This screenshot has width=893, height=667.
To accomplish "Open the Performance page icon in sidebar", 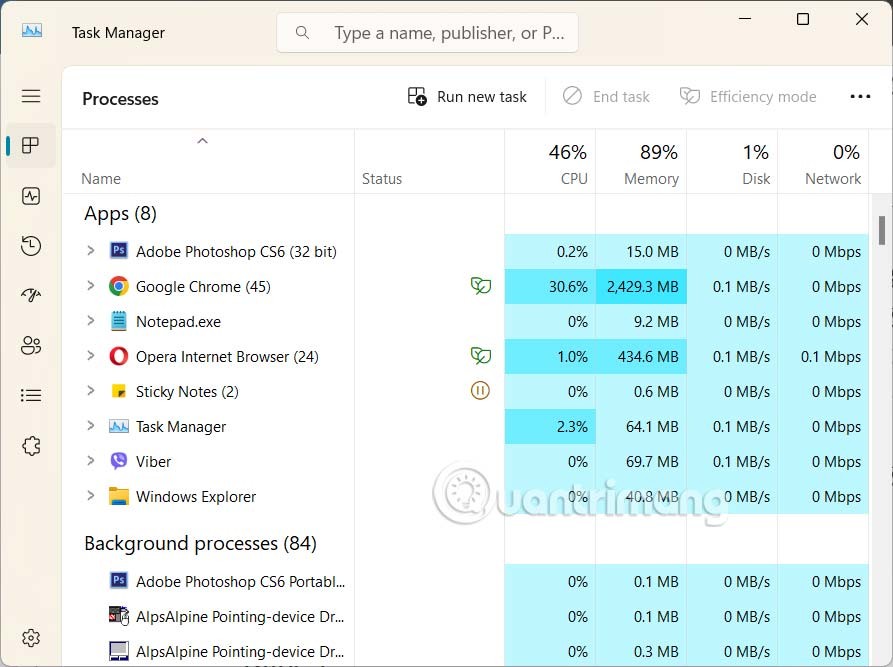I will (31, 196).
